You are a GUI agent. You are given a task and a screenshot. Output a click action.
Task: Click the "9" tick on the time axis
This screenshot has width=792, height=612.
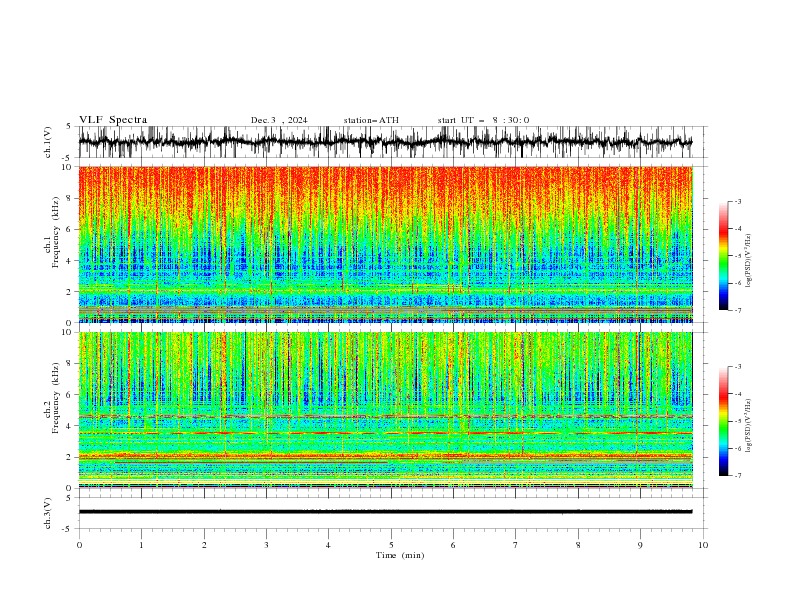click(640, 545)
